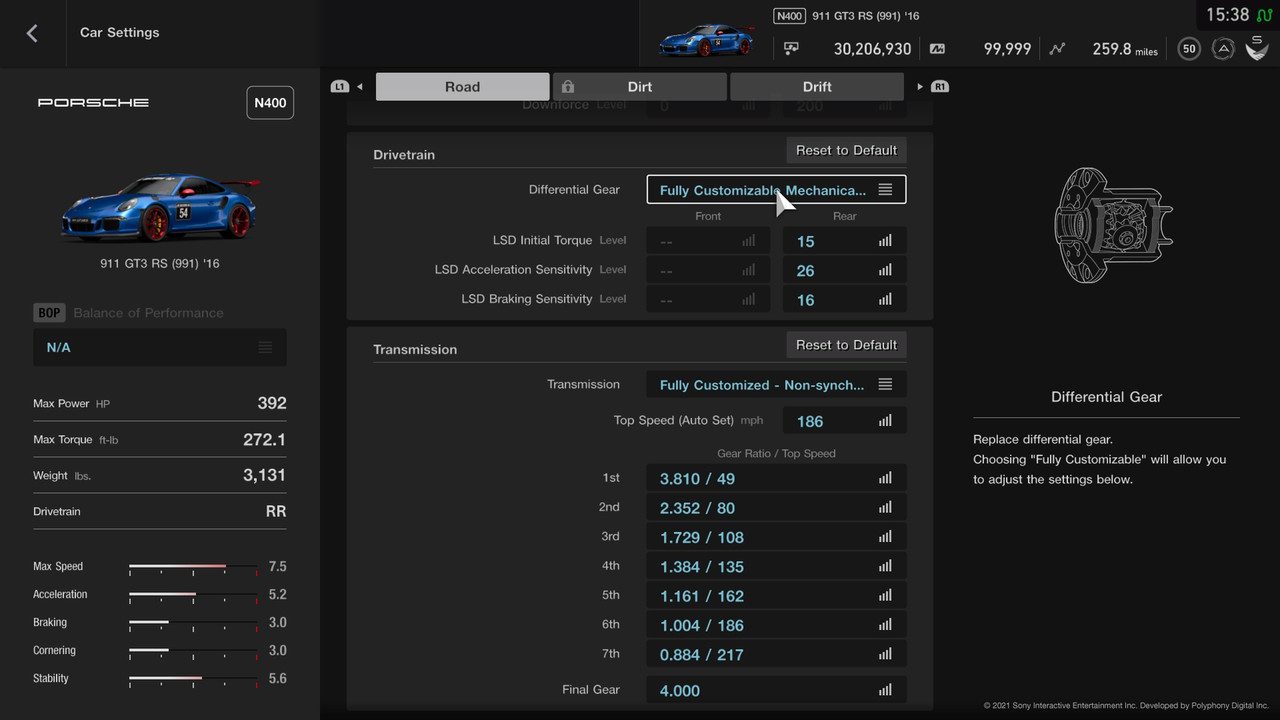Image resolution: width=1280 pixels, height=720 pixels.
Task: Click the level bars icon for rear LSD Initial Torque
Action: [885, 241]
